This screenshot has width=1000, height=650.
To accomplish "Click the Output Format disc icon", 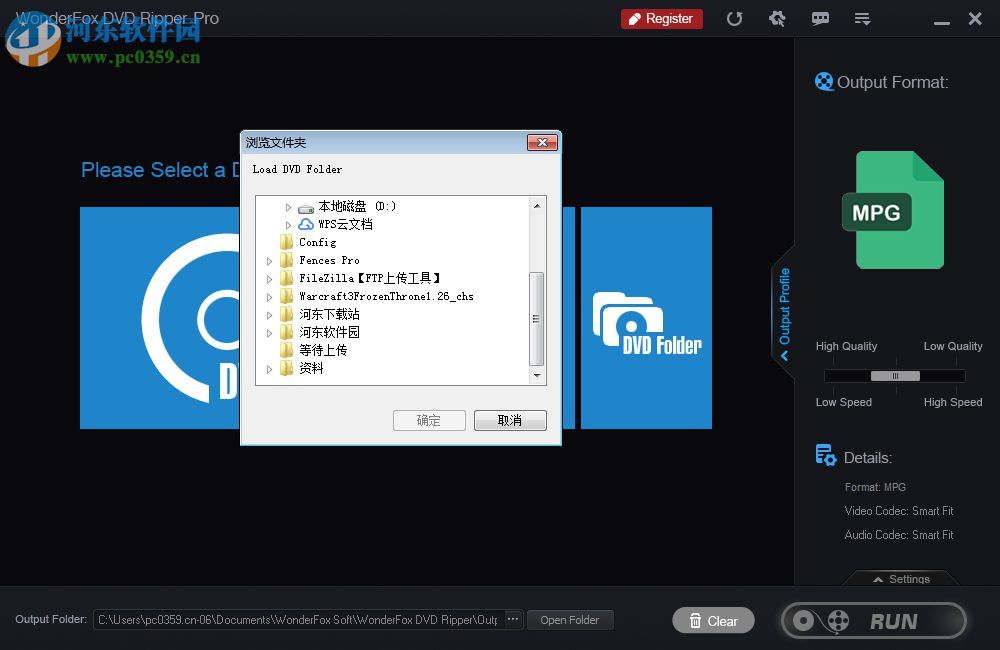I will [x=823, y=82].
